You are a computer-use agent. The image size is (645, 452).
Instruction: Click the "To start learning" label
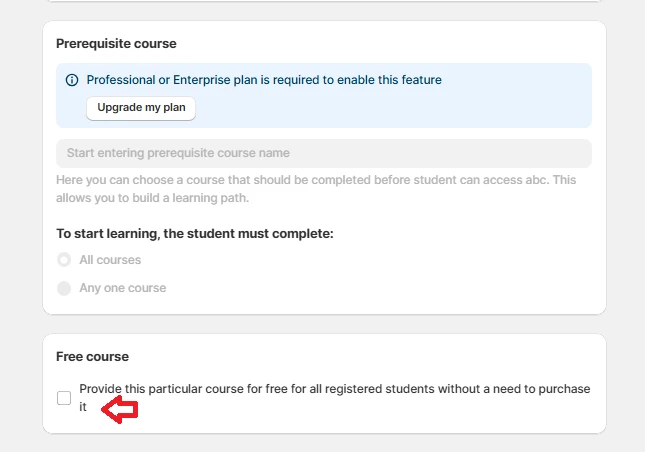[x=194, y=233]
